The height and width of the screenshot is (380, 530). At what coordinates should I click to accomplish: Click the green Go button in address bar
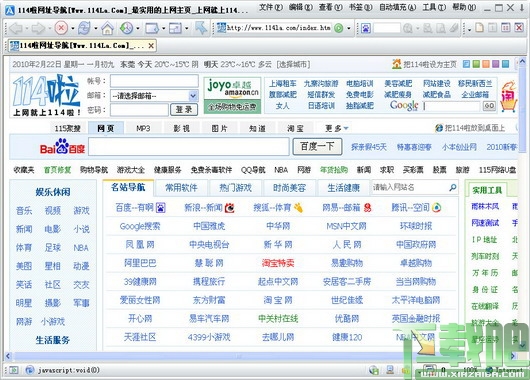point(338,28)
